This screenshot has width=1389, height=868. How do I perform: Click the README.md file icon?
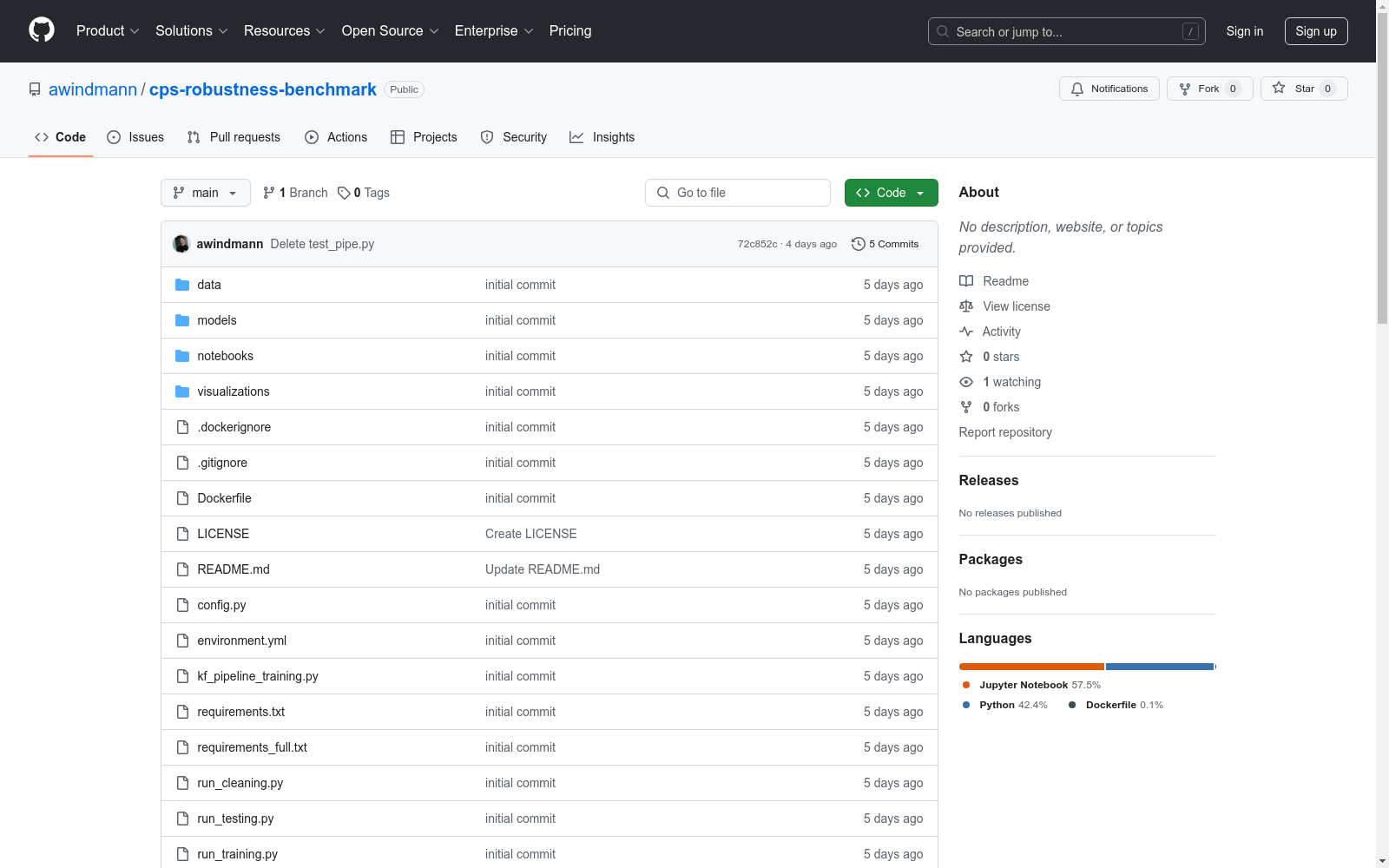[182, 569]
